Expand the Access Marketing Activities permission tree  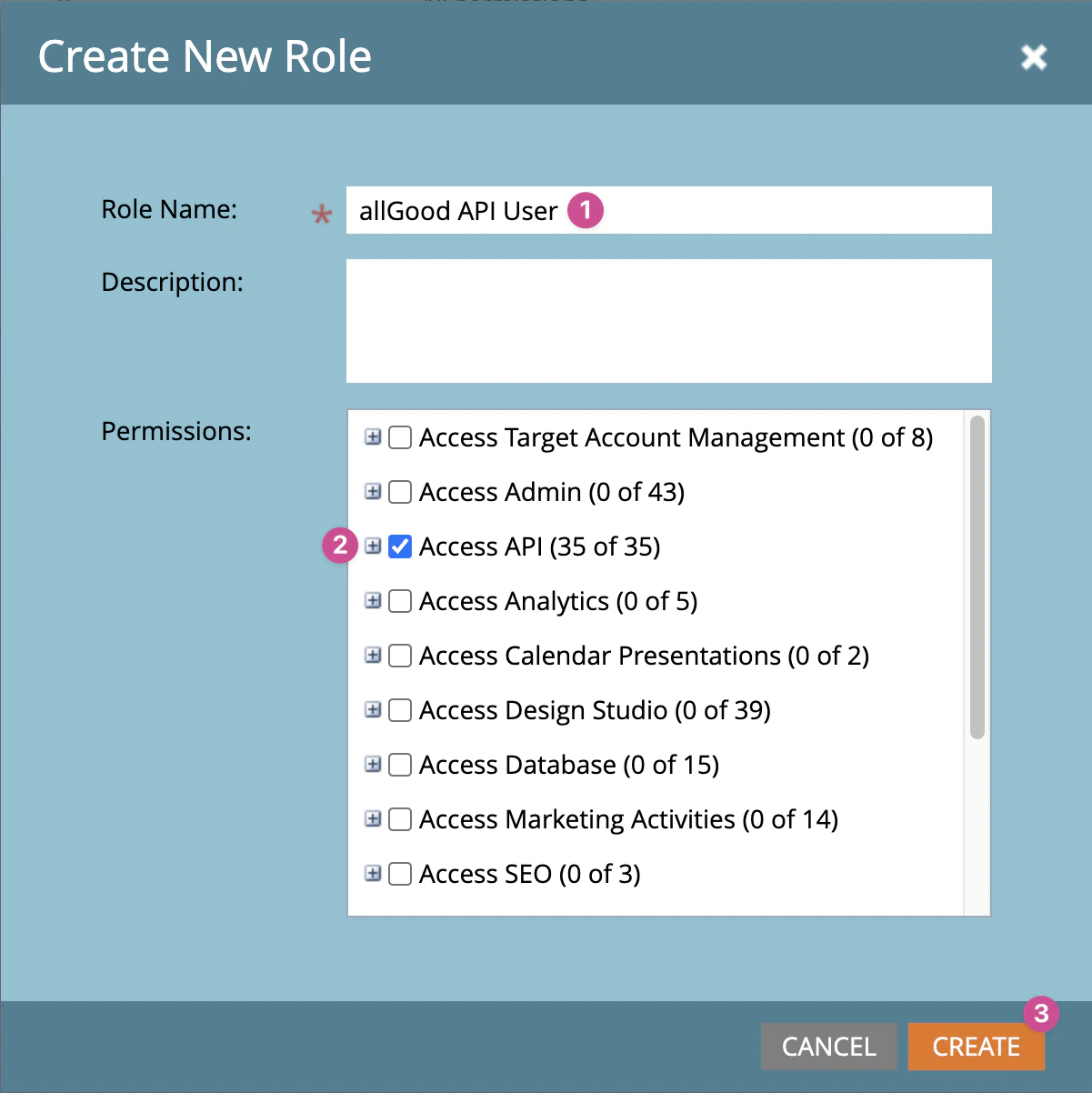click(374, 819)
